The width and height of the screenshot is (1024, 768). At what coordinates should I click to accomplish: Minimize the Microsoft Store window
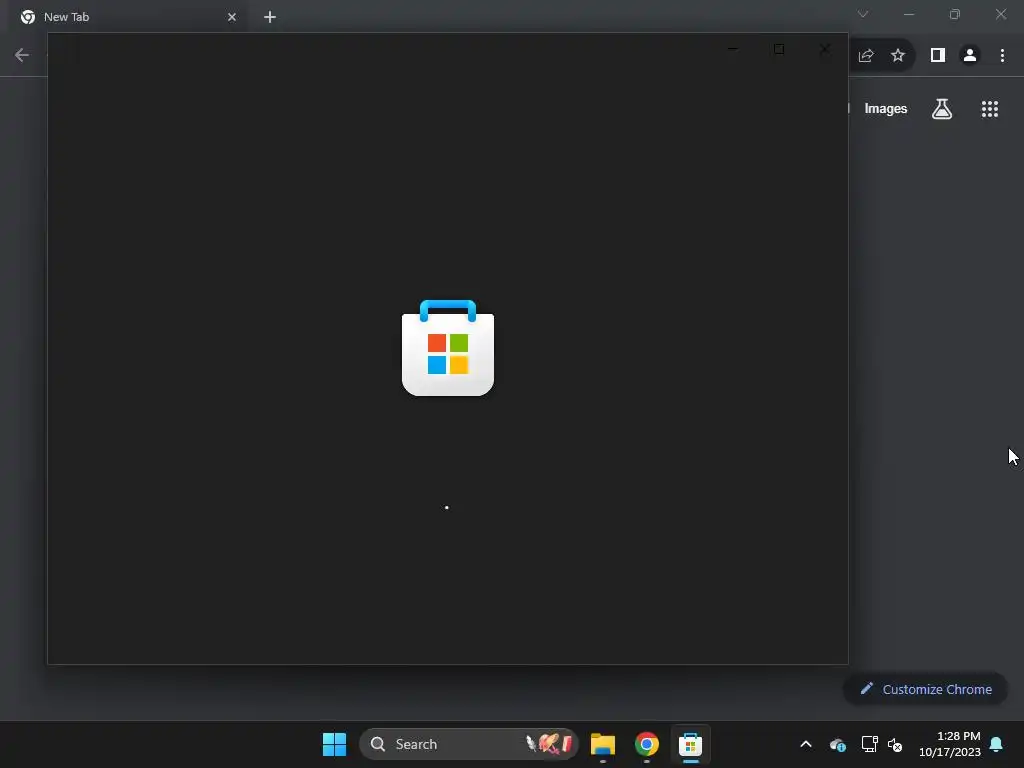(x=733, y=49)
